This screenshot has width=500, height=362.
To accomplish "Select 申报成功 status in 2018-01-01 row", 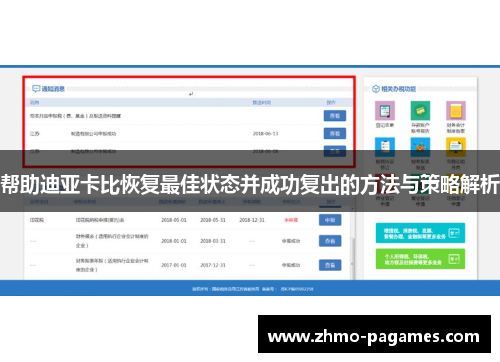I will [291, 241].
